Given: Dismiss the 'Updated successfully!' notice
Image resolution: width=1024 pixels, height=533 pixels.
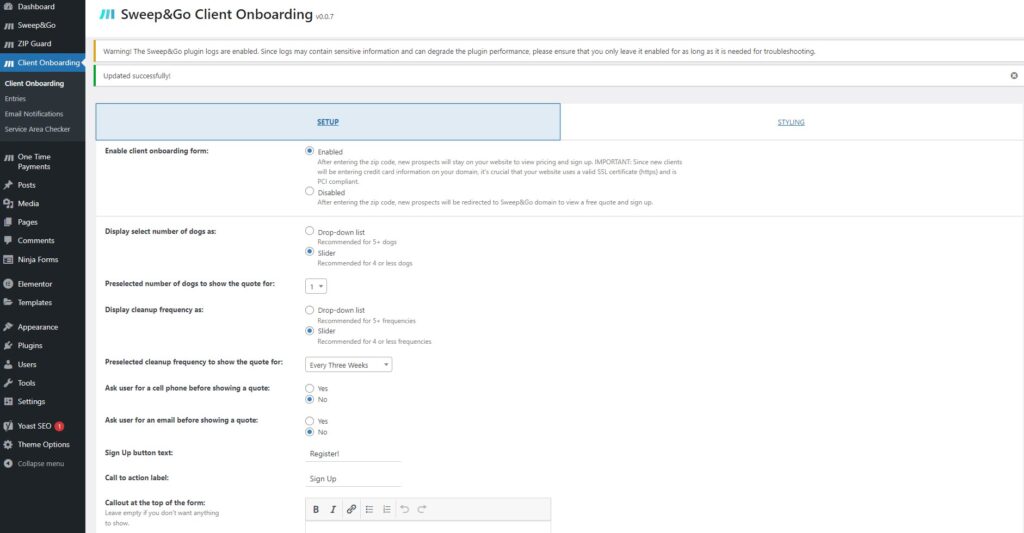Looking at the screenshot, I should pos(1013,76).
